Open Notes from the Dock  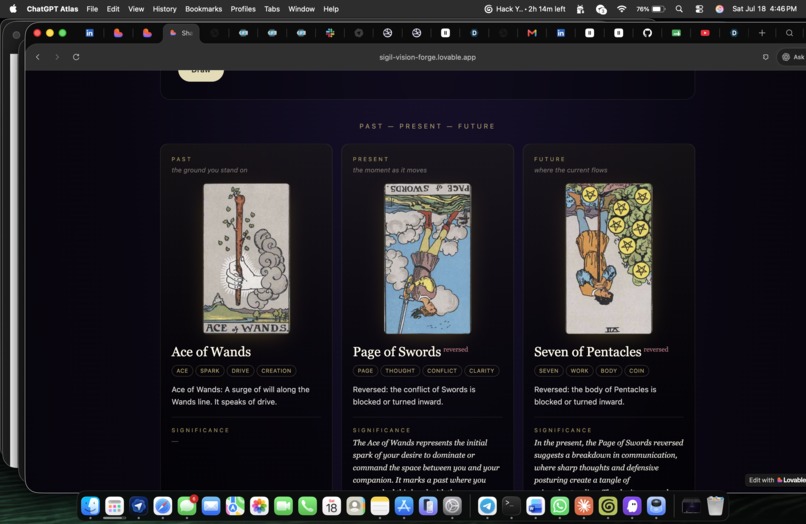(380, 506)
